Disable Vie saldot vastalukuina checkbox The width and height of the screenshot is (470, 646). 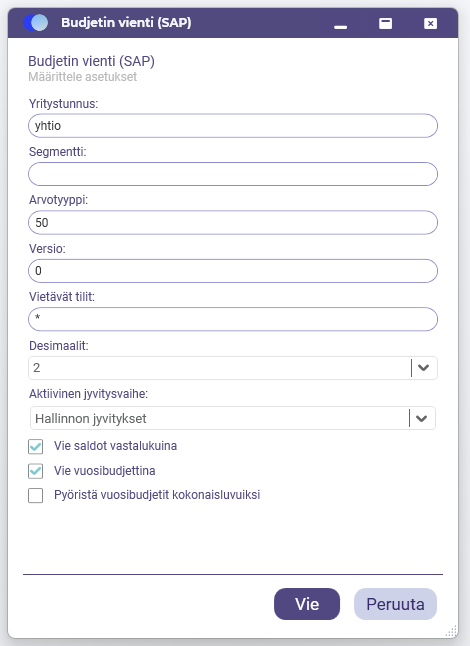click(x=35, y=446)
